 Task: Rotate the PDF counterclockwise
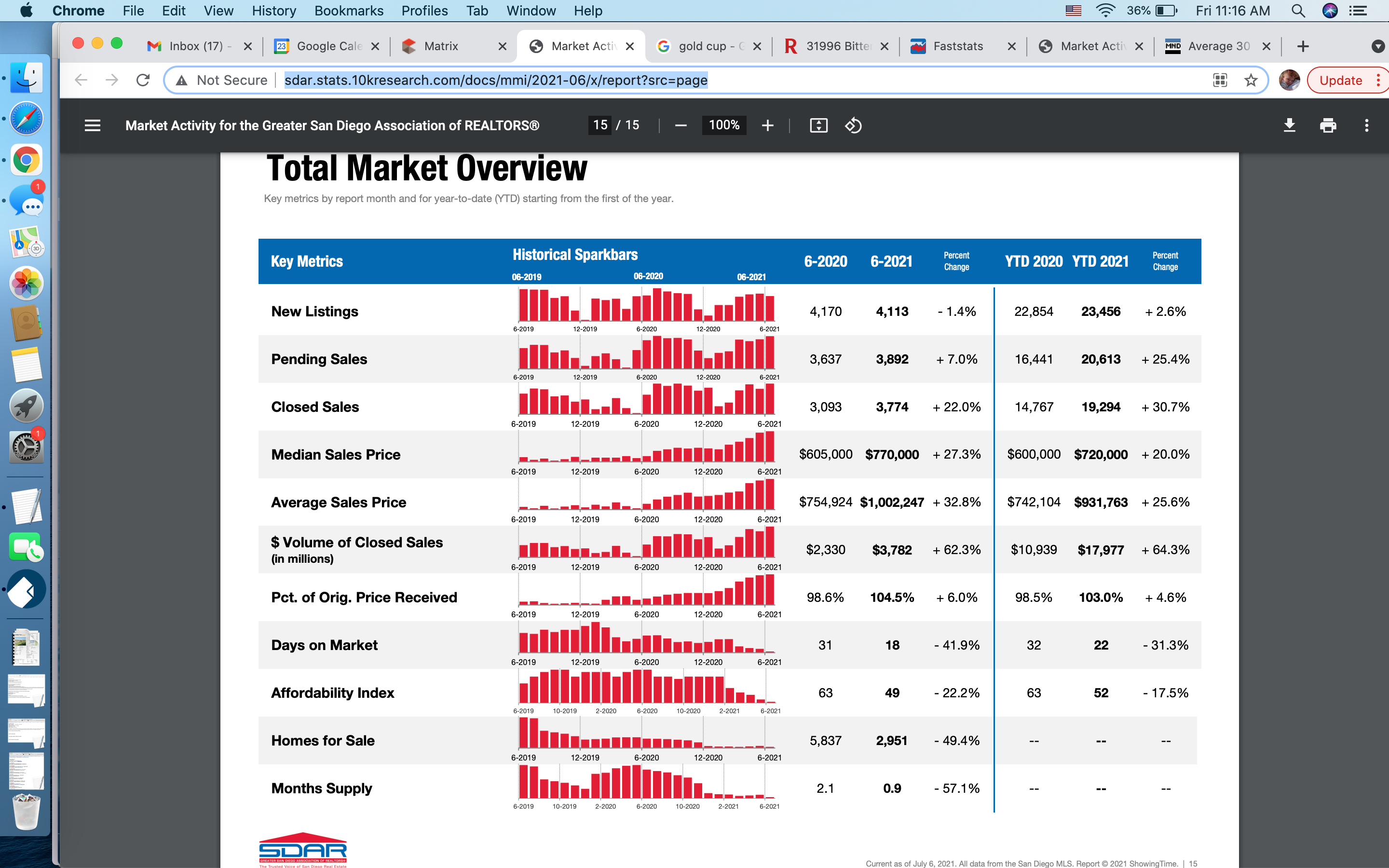854,125
